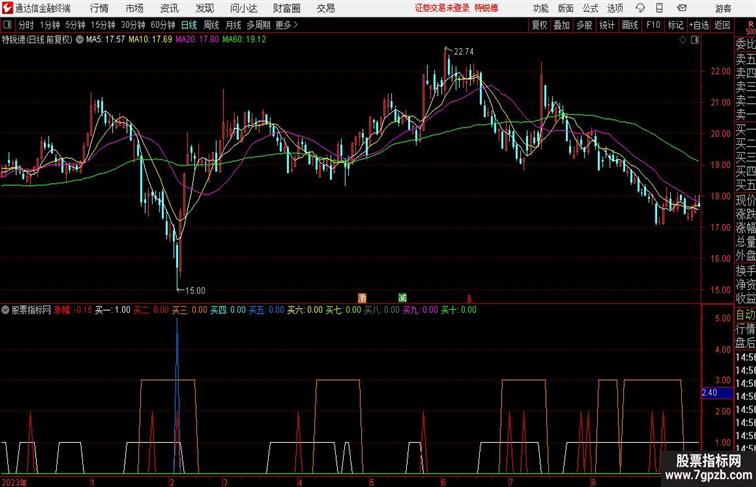
Task: Click the 统计 statistics button
Action: pyautogui.click(x=607, y=25)
